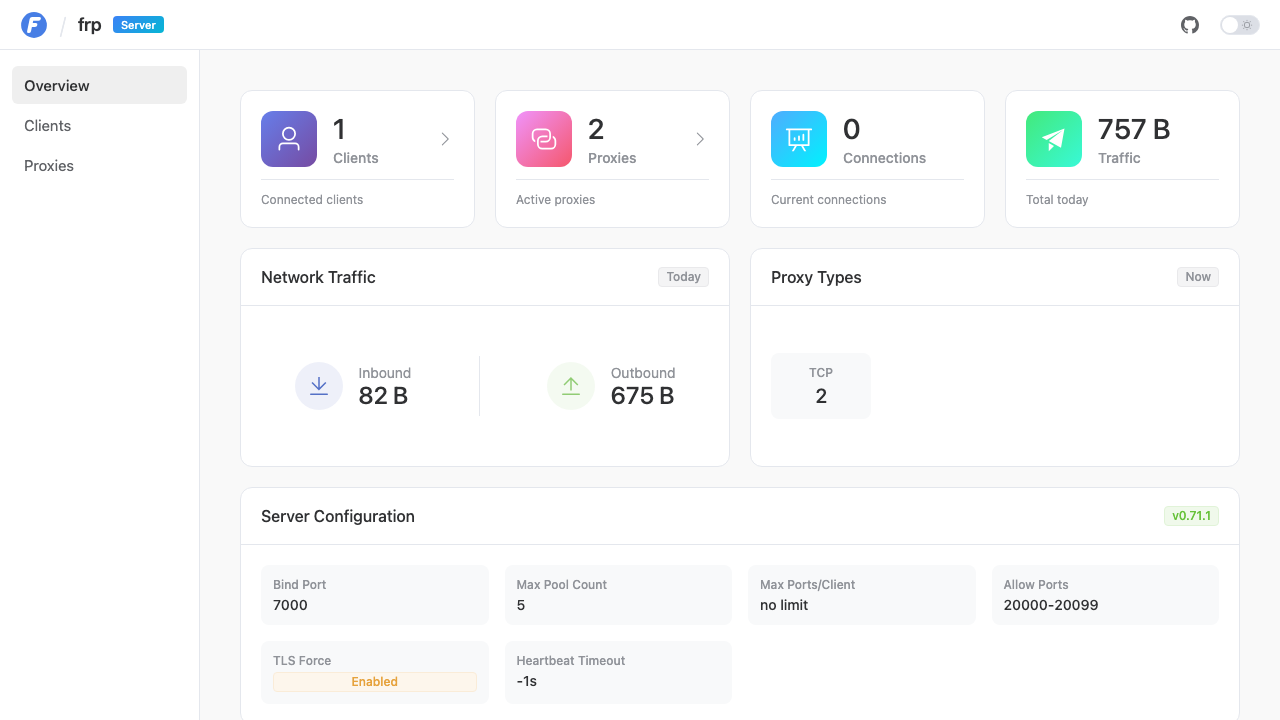The image size is (1280, 720).
Task: Click the green Traffic paper-plane icon
Action: click(x=1054, y=139)
